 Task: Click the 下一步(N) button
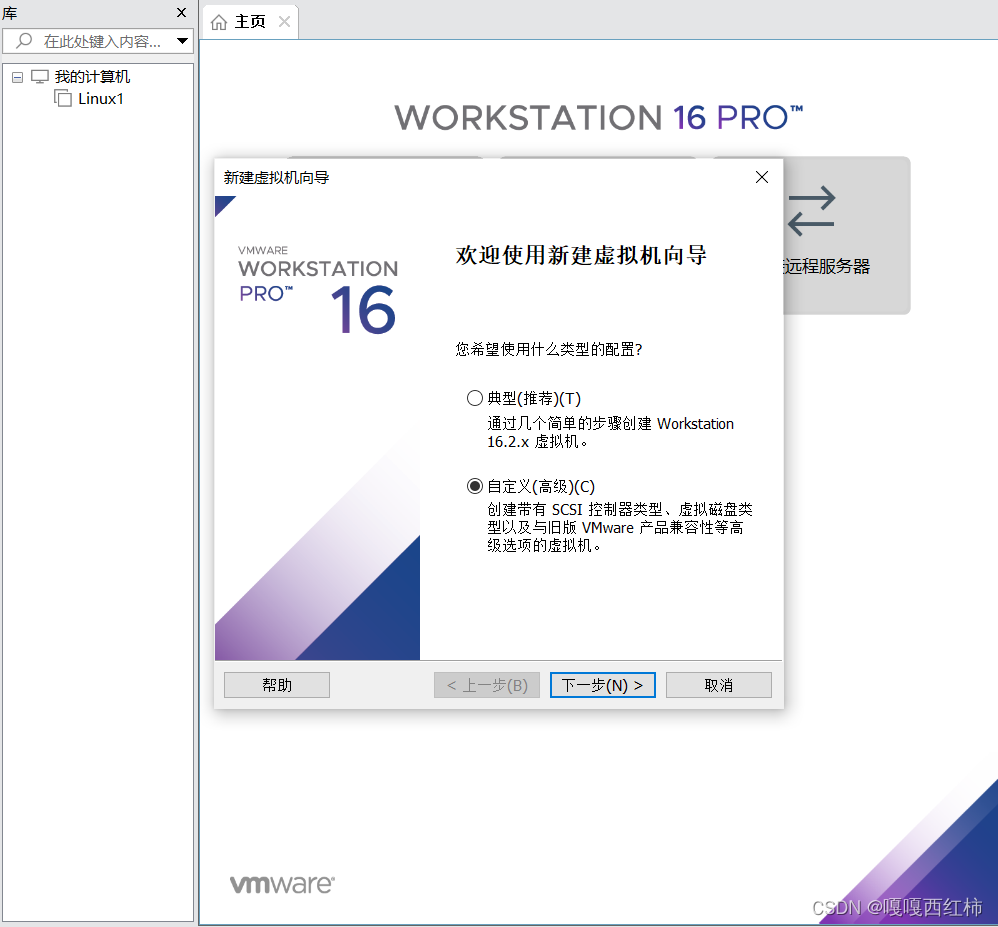coord(602,685)
